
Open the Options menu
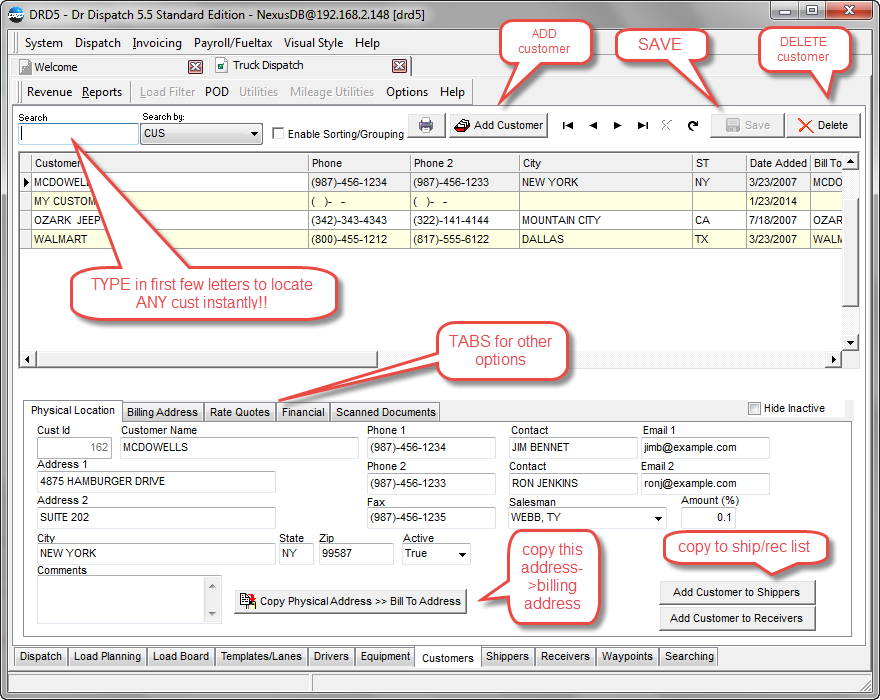(407, 92)
